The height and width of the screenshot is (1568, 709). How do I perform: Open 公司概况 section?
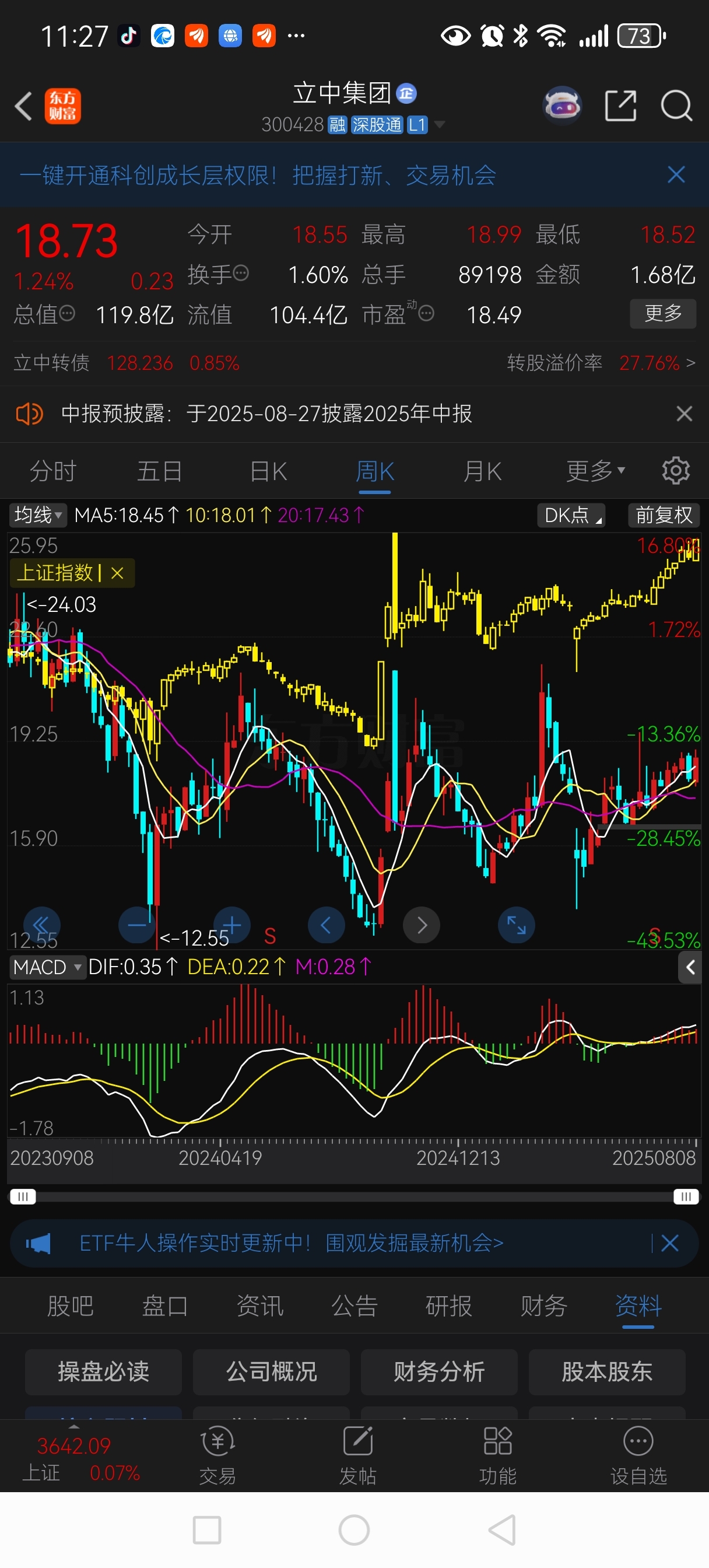(272, 1372)
